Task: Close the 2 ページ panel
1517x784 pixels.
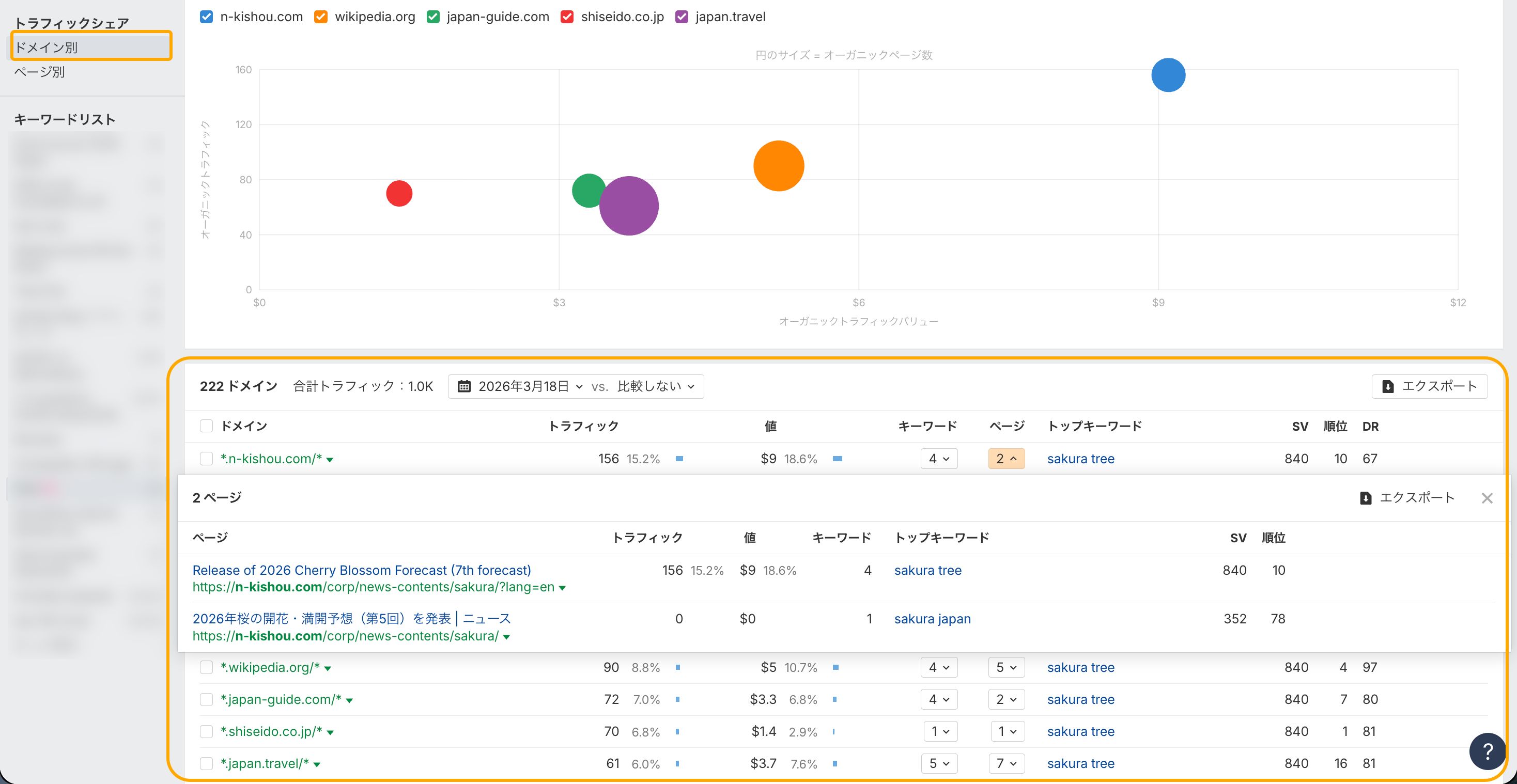Action: tap(1487, 498)
